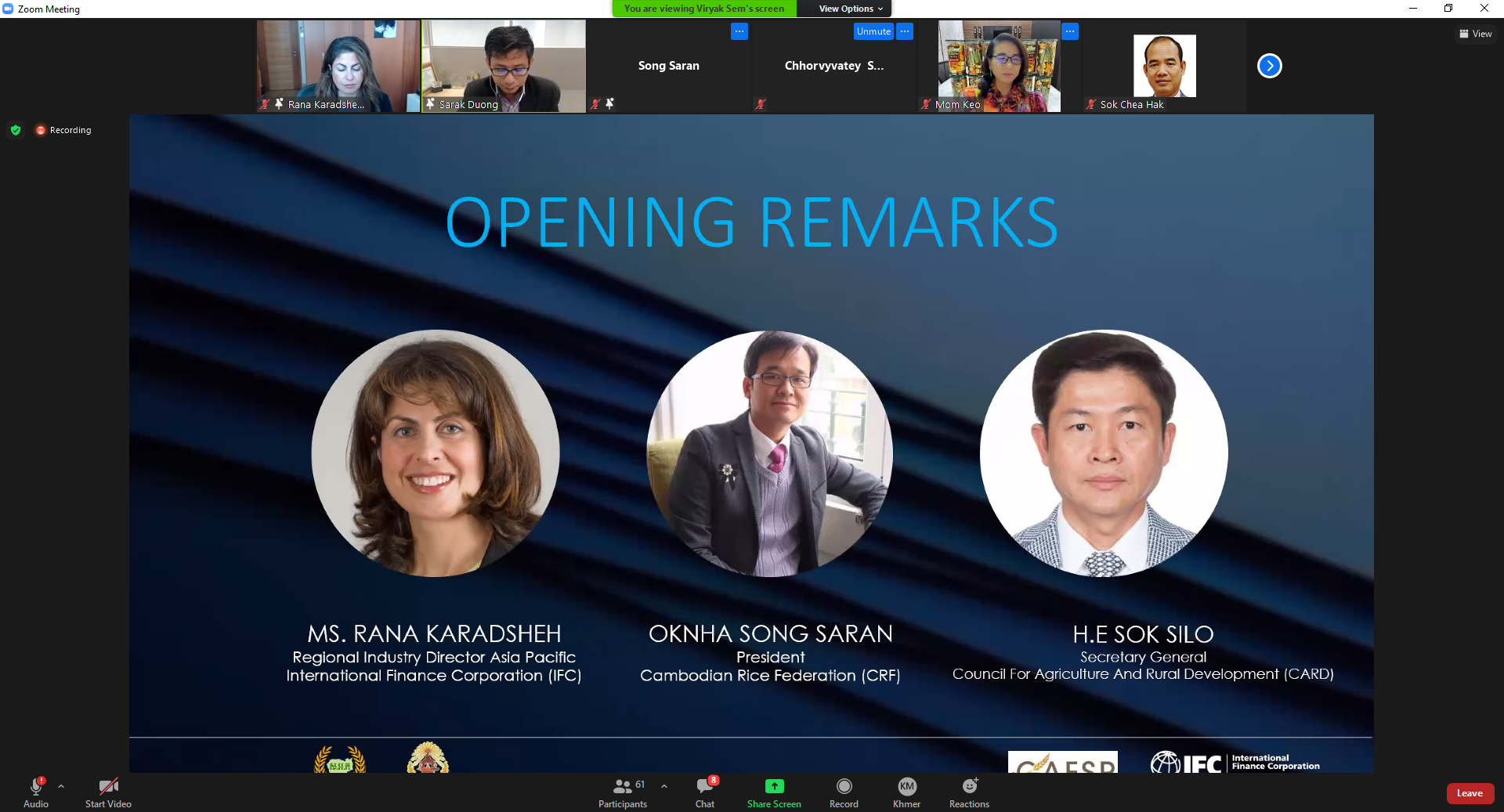Open the Participants panel
1504x812 pixels.
click(x=623, y=792)
